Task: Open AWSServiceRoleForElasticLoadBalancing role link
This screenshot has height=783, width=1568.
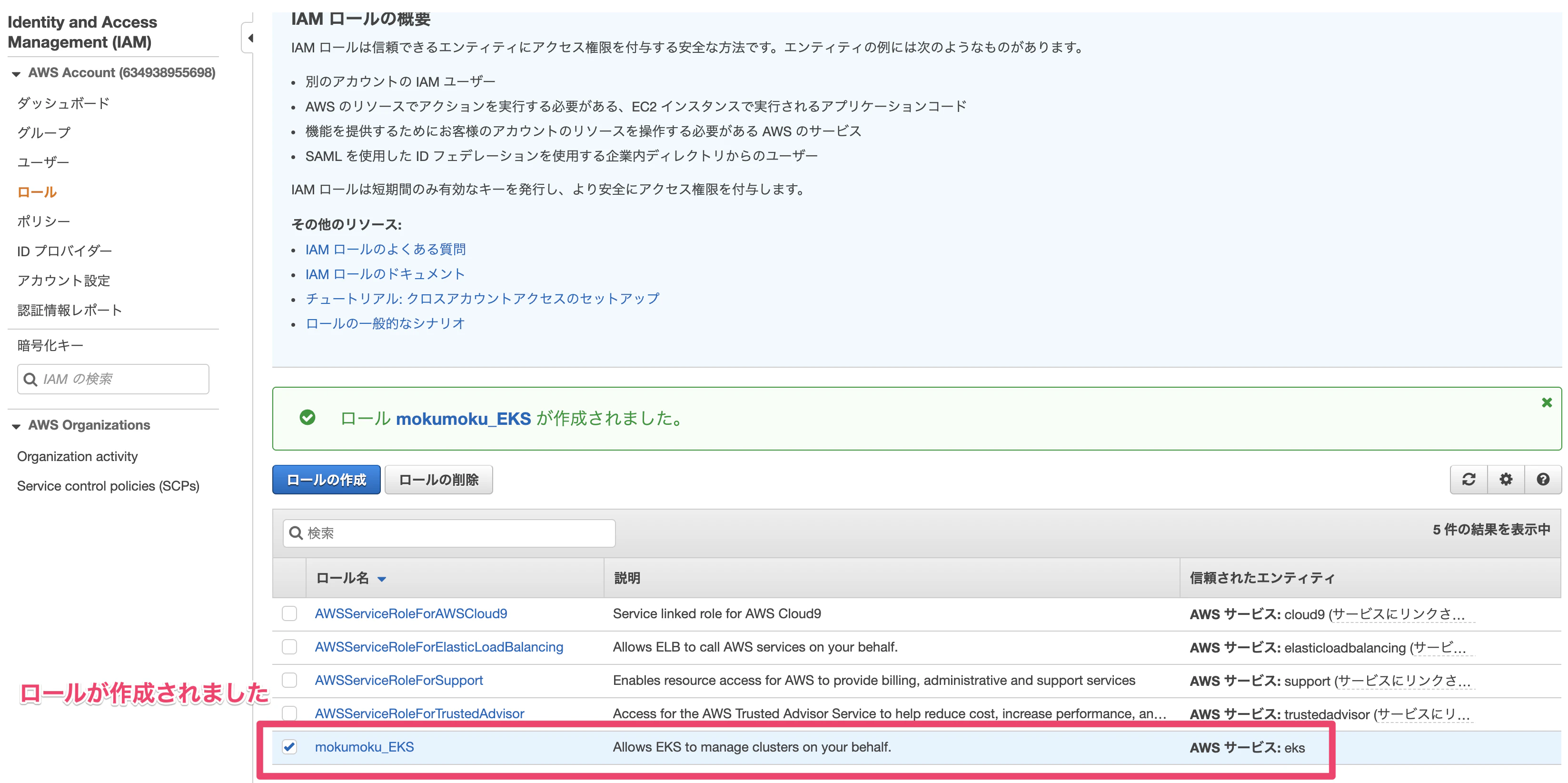Action: [439, 647]
